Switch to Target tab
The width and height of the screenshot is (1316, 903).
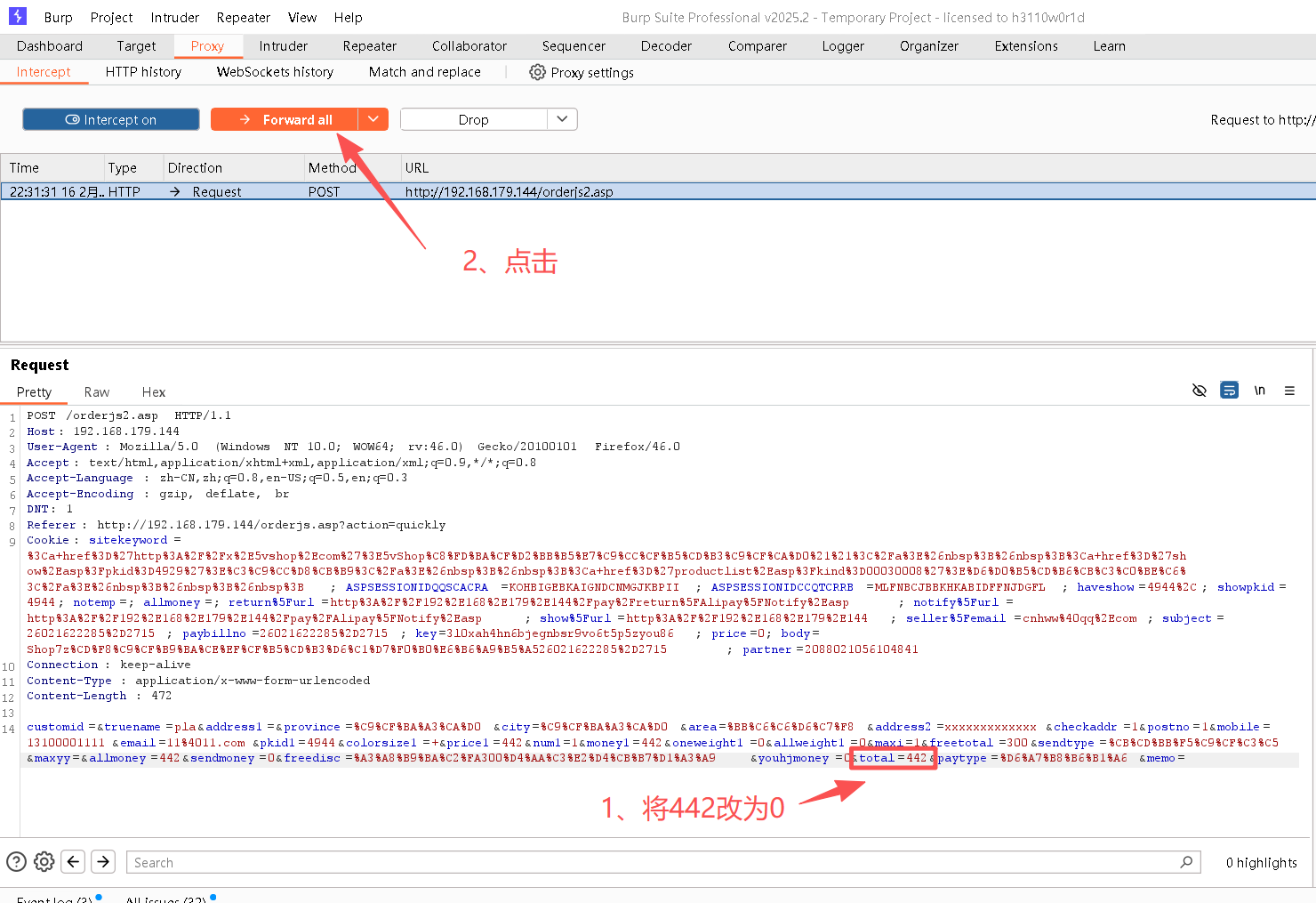136,46
